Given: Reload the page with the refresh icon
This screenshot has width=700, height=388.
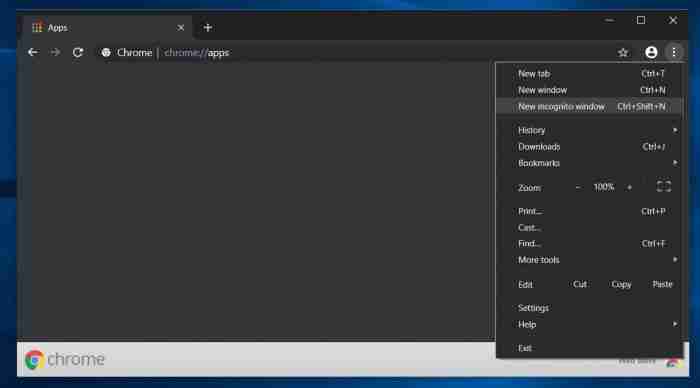Looking at the screenshot, I should click(78, 52).
